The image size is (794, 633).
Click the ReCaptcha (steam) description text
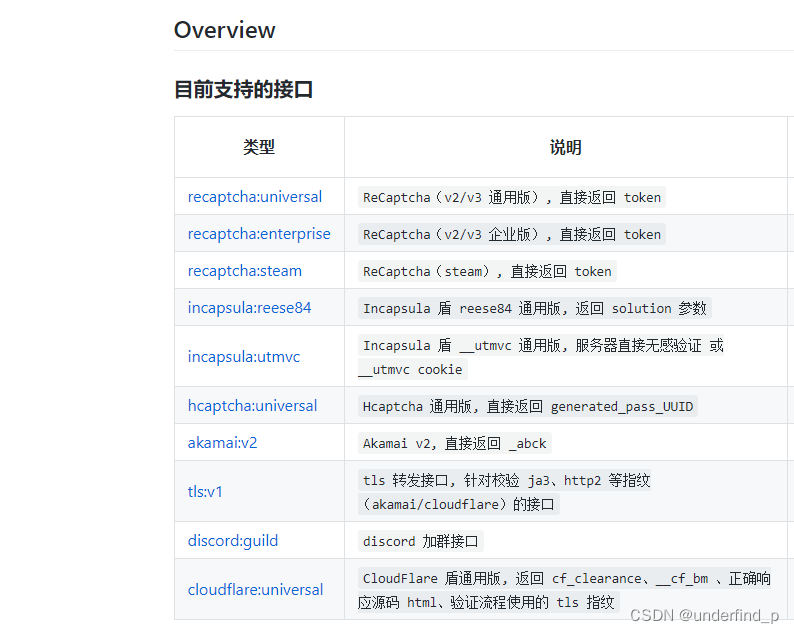487,271
